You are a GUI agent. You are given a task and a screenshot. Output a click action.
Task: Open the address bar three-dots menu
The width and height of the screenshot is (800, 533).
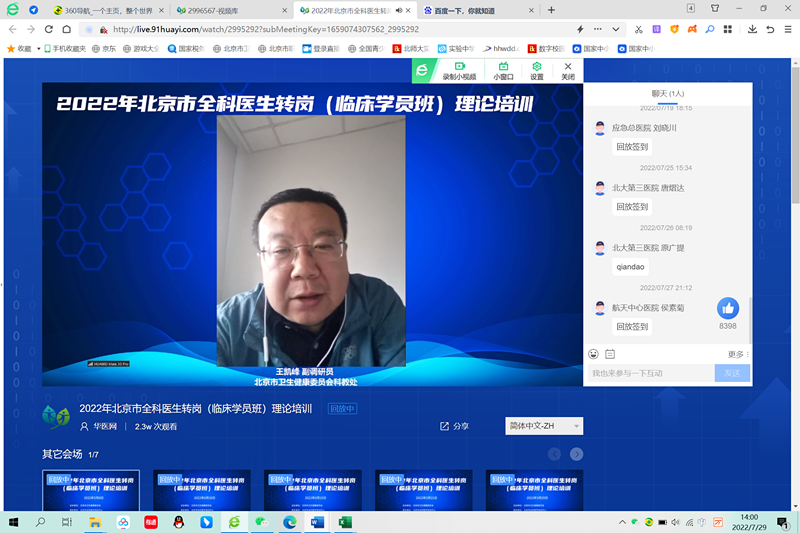click(x=597, y=29)
